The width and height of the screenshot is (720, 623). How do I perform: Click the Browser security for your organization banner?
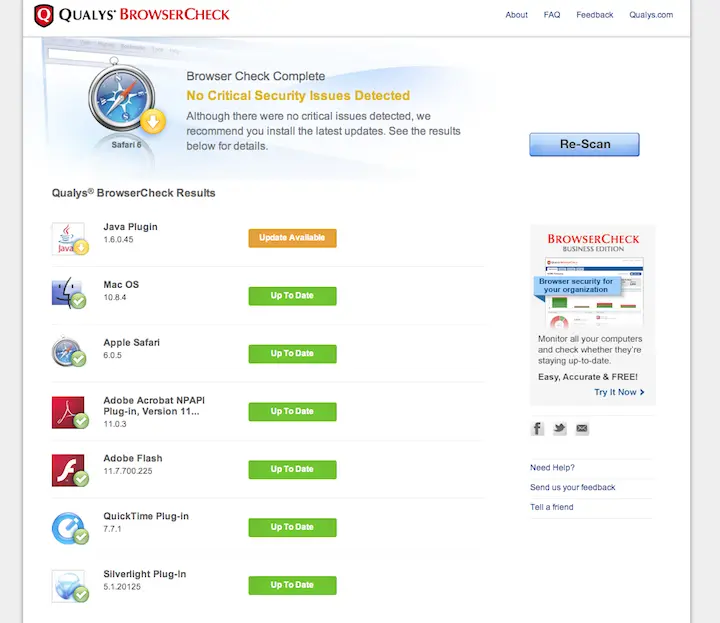[x=577, y=286]
